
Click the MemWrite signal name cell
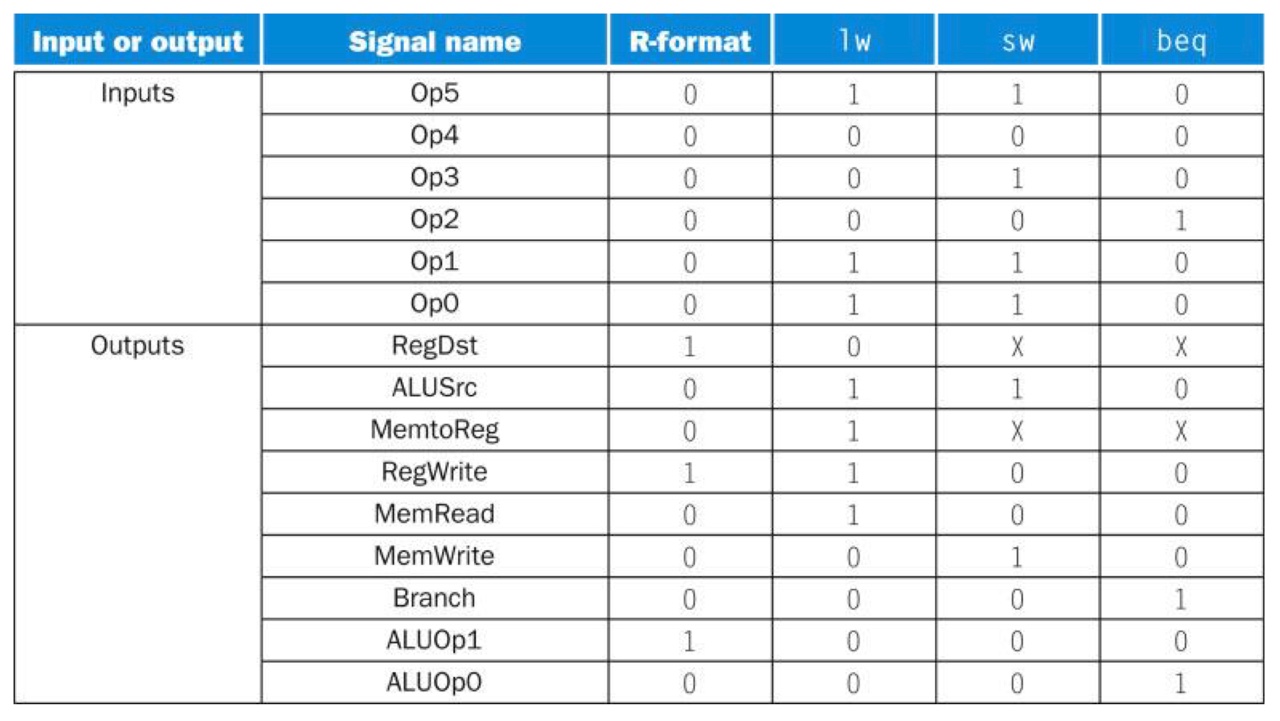click(434, 555)
